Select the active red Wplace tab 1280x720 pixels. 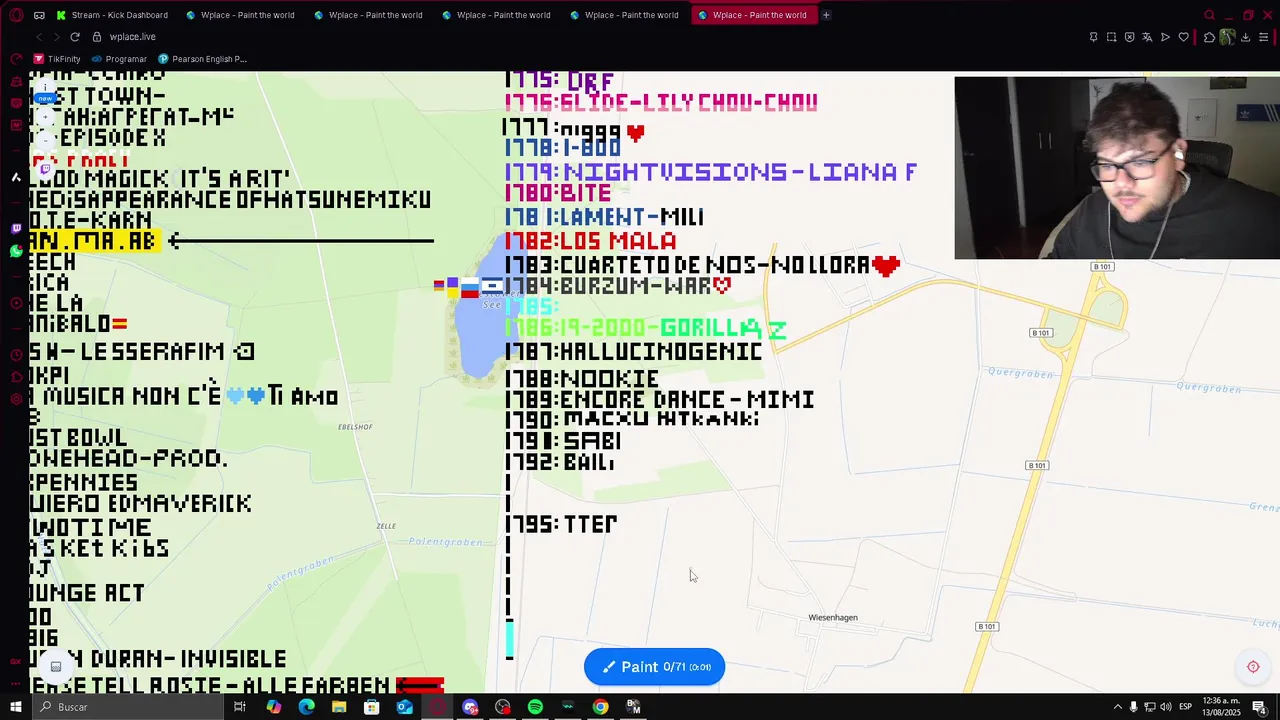click(x=753, y=15)
